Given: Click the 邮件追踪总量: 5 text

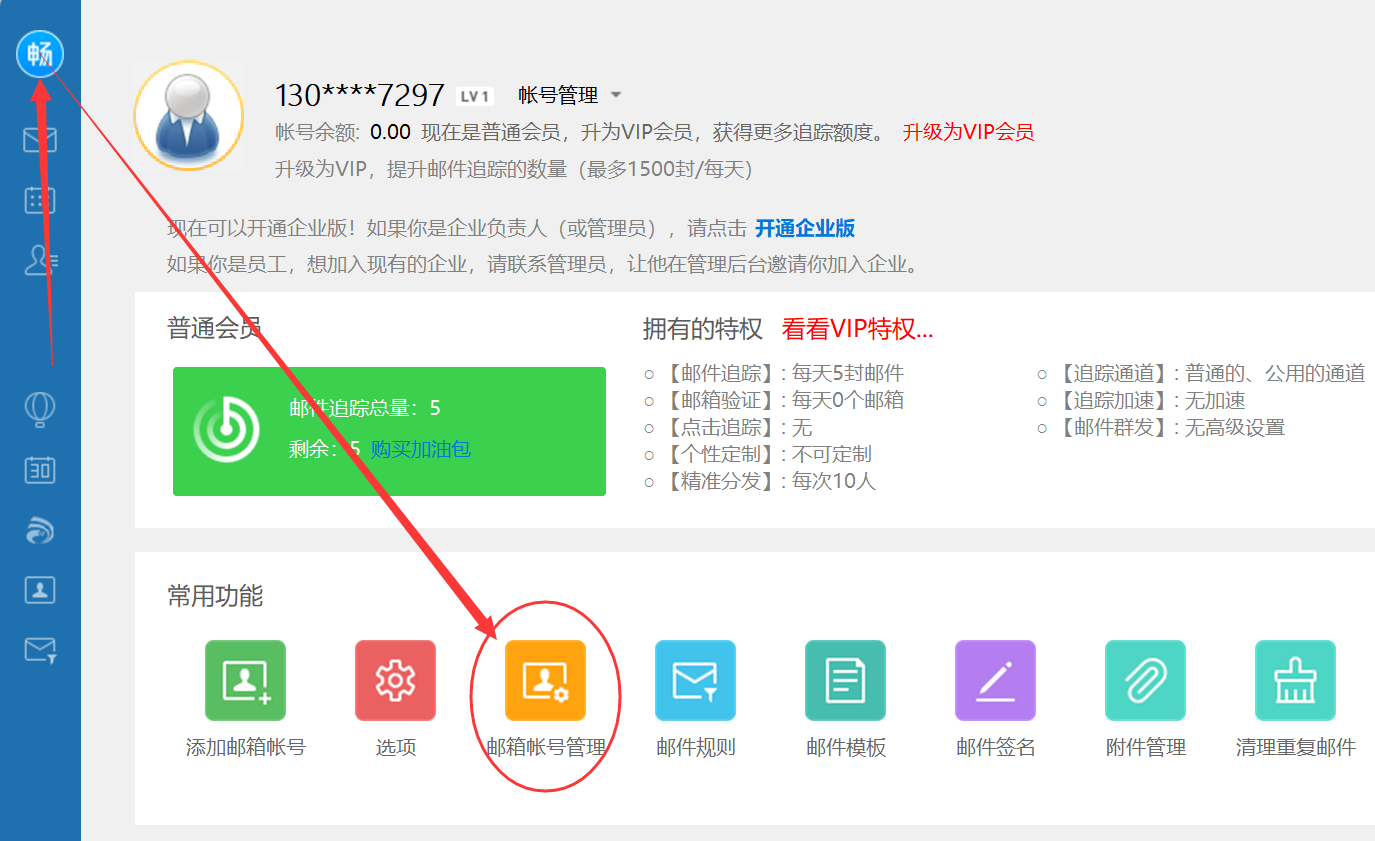Looking at the screenshot, I should 365,408.
